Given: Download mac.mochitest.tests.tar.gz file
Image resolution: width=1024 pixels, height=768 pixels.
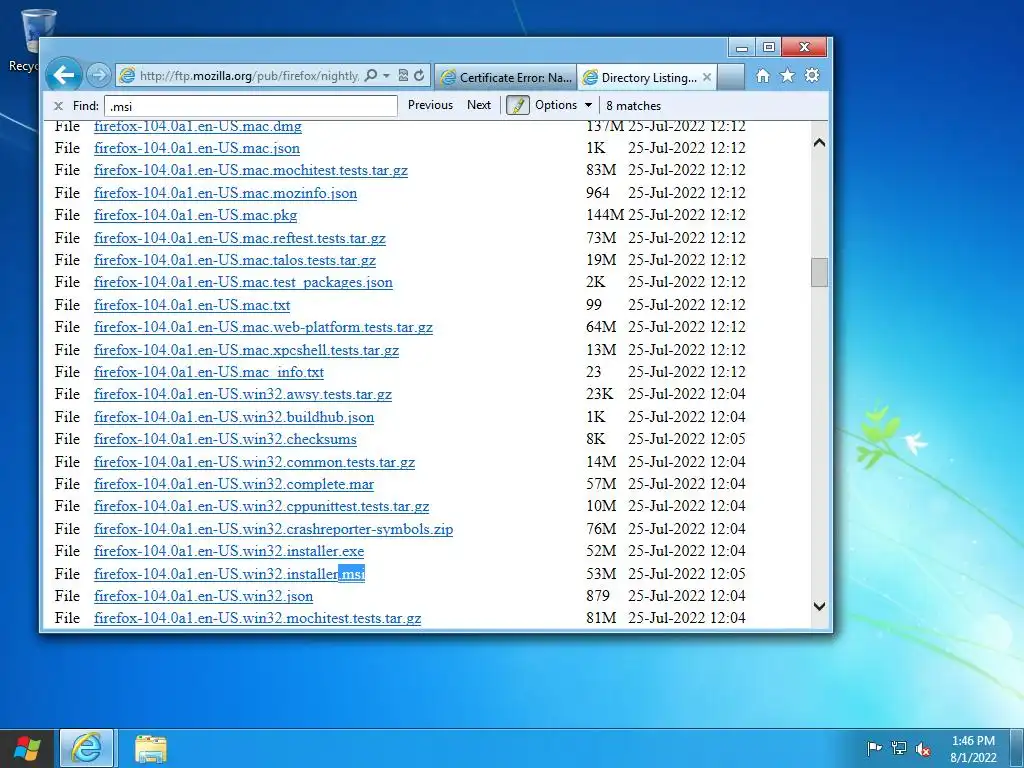Looking at the screenshot, I should click(251, 170).
